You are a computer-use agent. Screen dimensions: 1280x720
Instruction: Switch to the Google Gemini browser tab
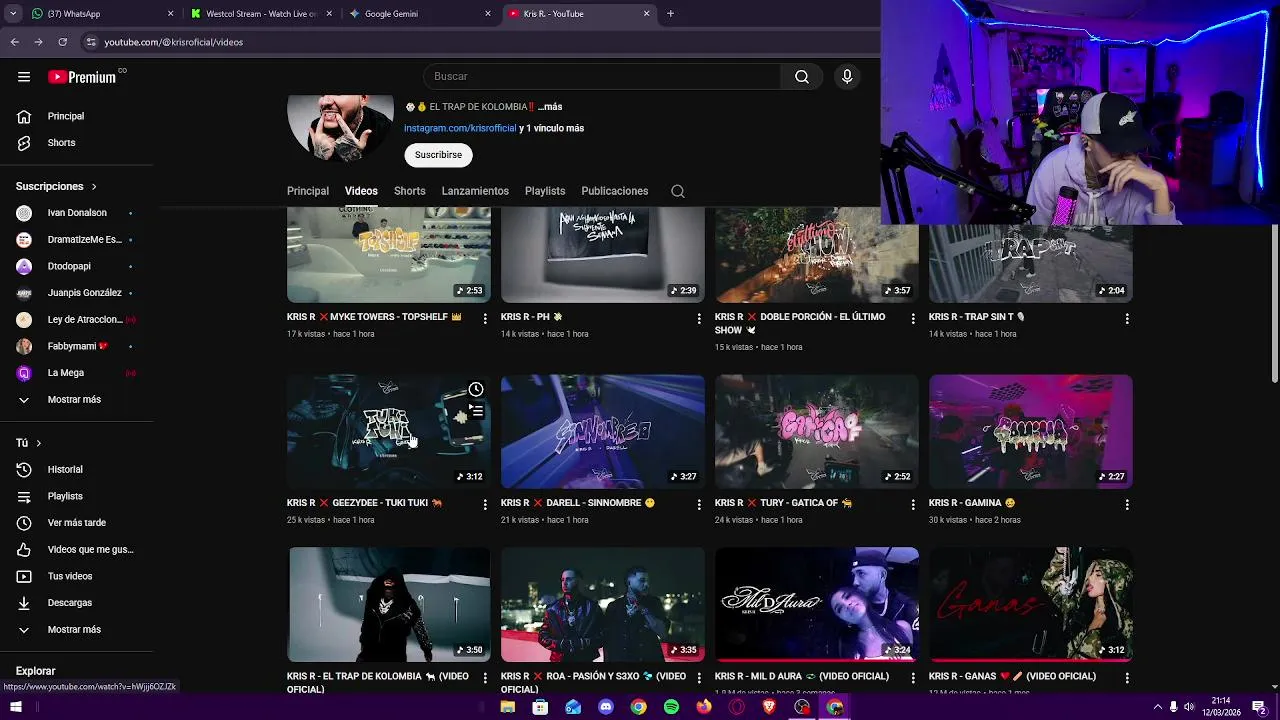[x=421, y=14]
